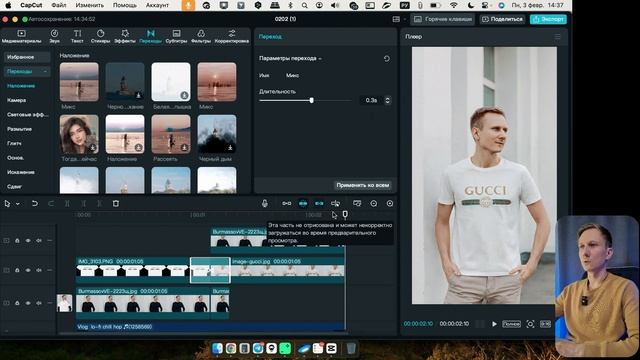Select the pointer tool in timeline toolbar

tap(7, 203)
